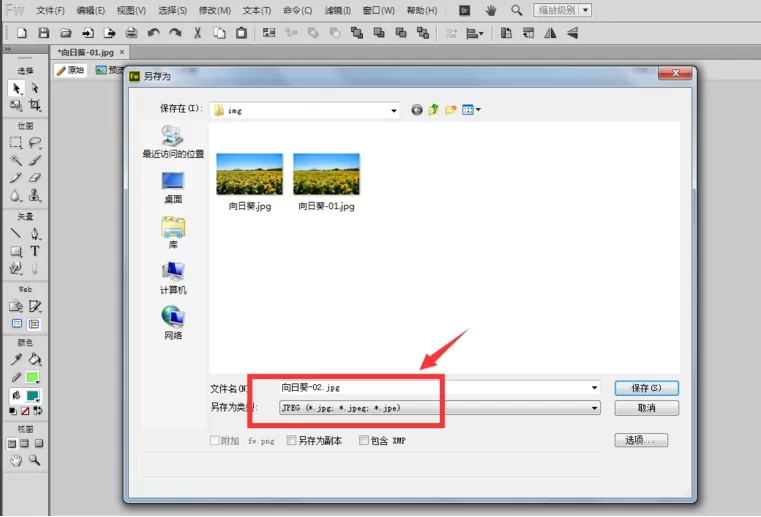Select the Crop tool

click(34, 105)
